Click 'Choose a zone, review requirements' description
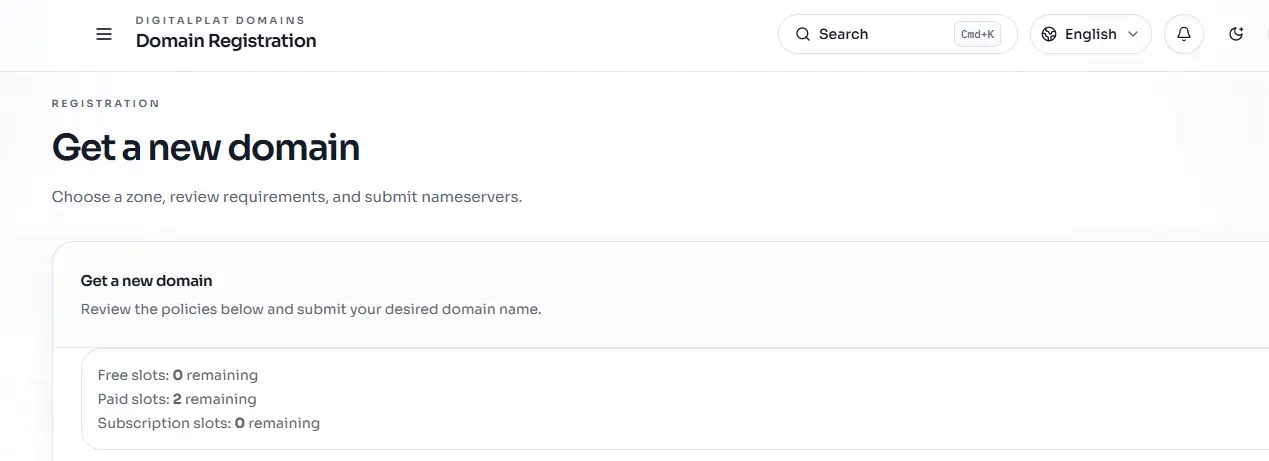Viewport: 1269px width, 461px height. [287, 197]
